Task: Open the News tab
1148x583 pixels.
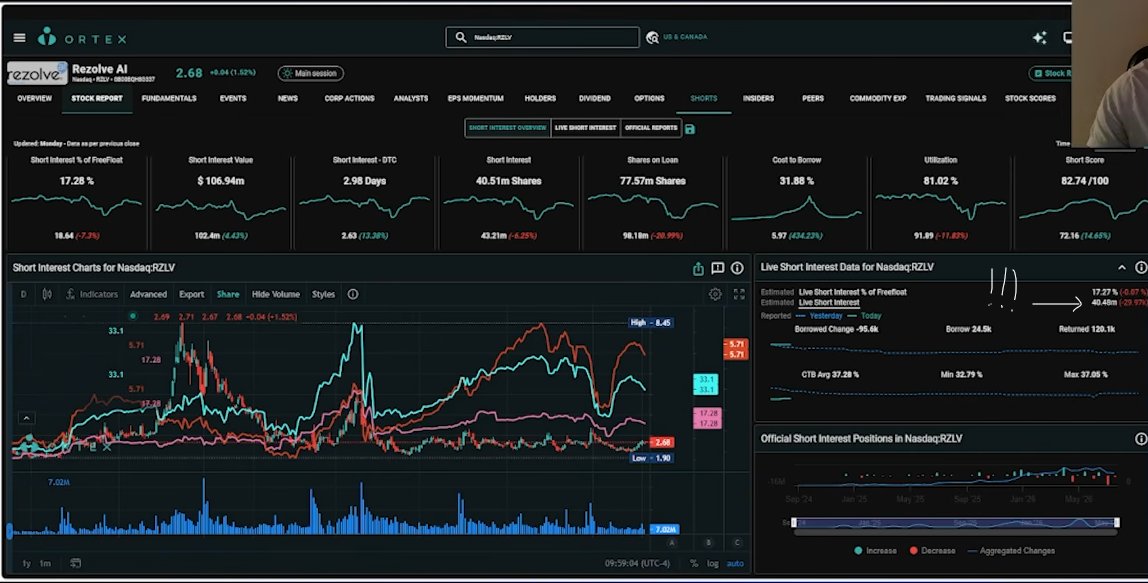Action: 288,98
